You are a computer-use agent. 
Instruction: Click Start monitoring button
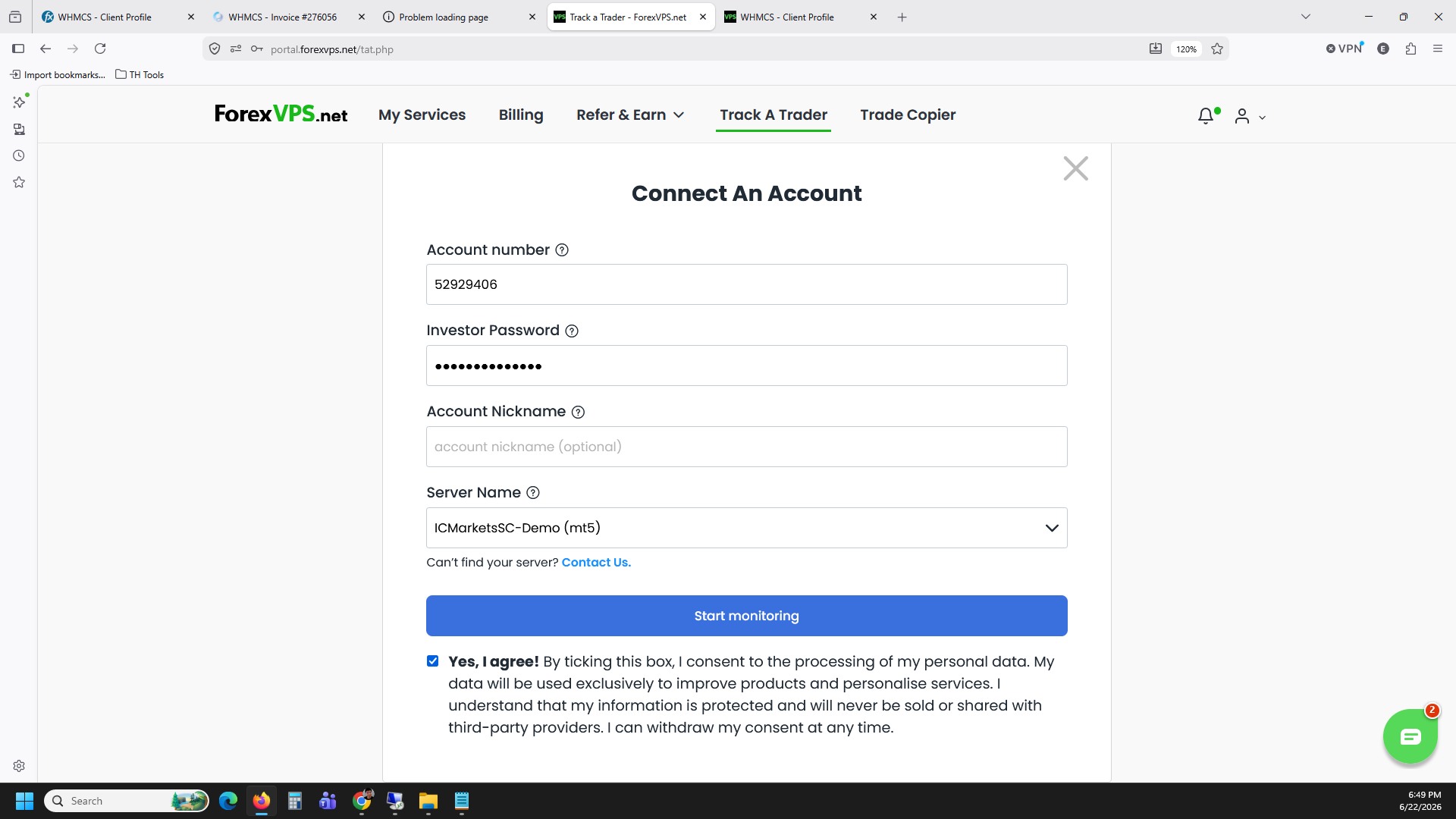(x=746, y=616)
